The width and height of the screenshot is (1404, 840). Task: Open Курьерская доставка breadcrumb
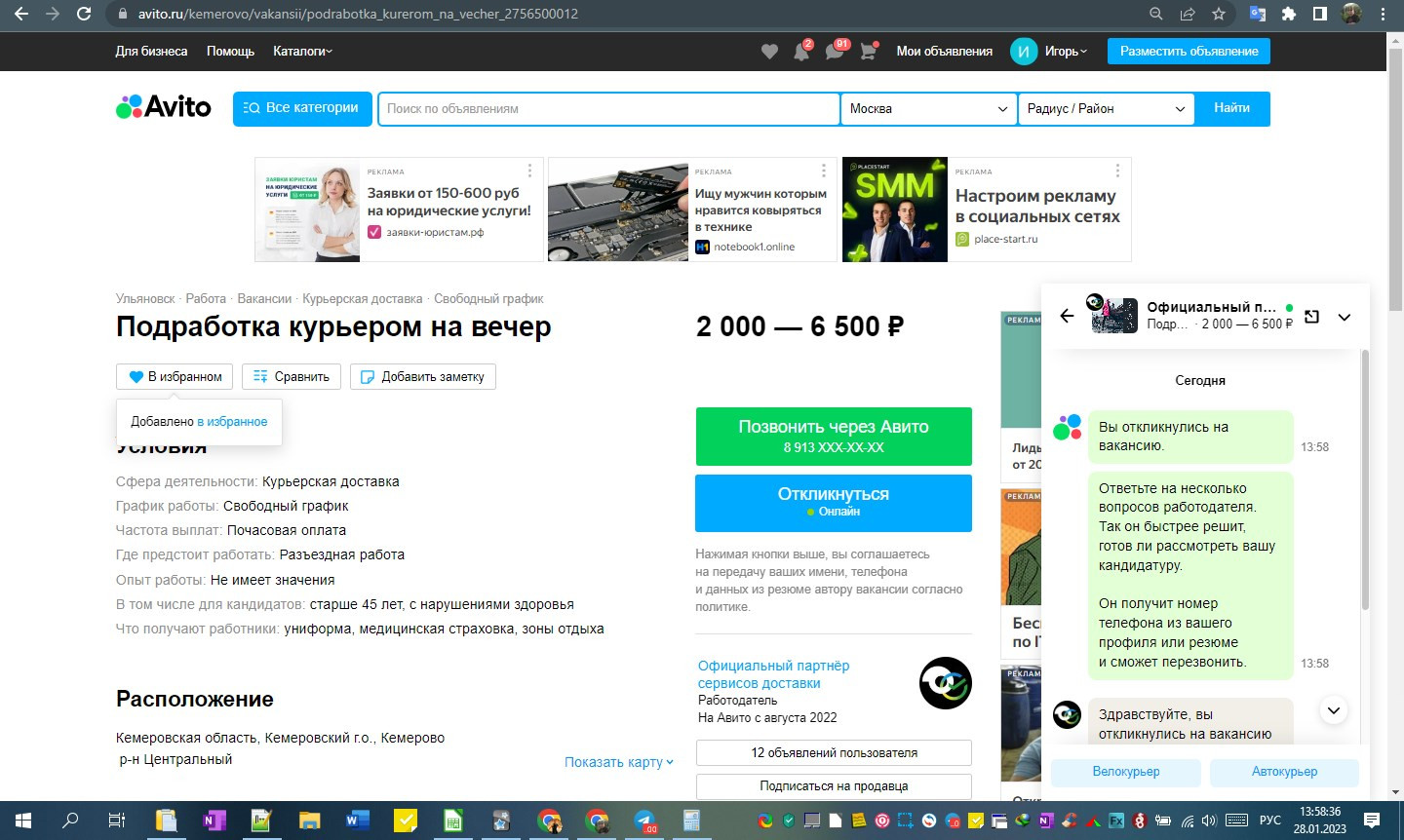tap(363, 299)
